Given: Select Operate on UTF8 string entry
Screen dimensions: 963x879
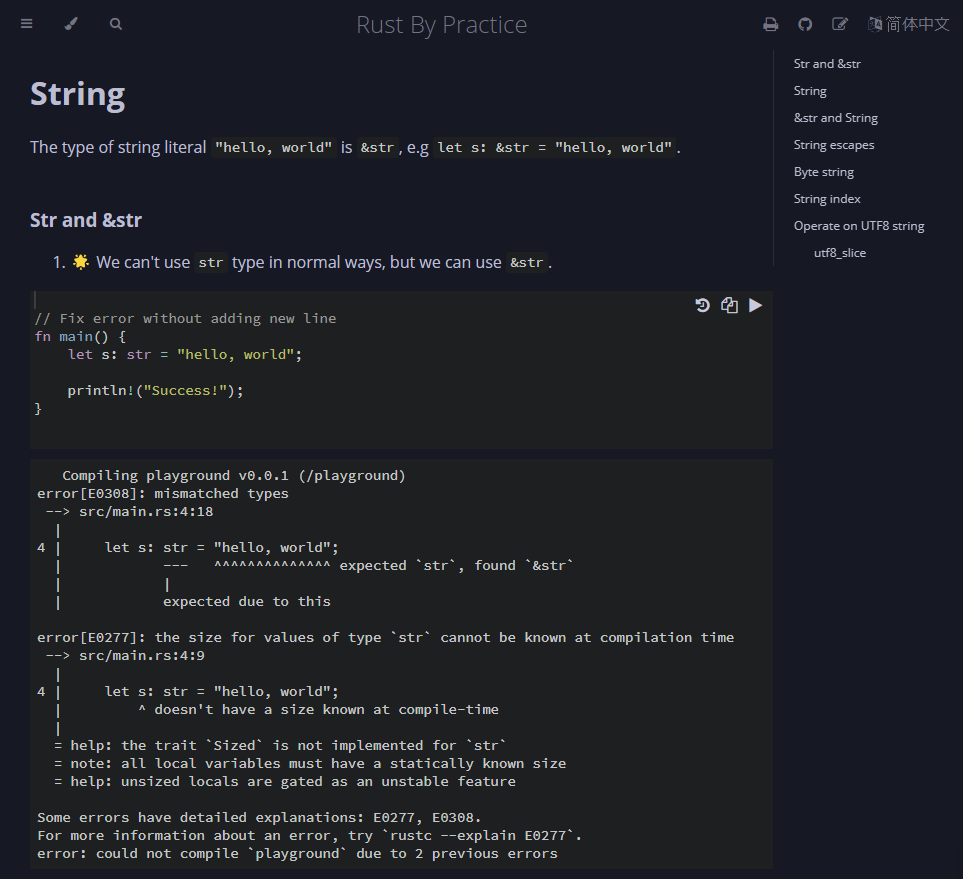Looking at the screenshot, I should coord(859,226).
